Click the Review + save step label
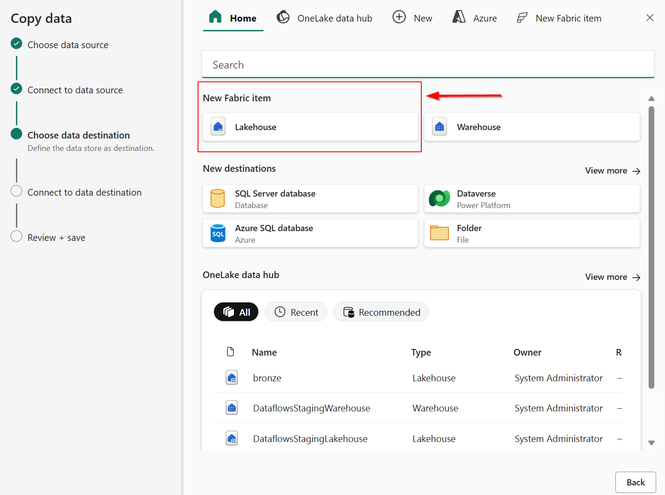This screenshot has width=665, height=495. [x=56, y=238]
